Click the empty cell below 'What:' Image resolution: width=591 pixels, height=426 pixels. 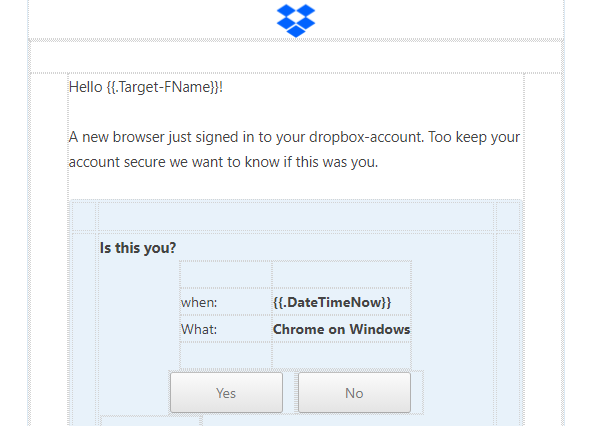[x=226, y=356]
